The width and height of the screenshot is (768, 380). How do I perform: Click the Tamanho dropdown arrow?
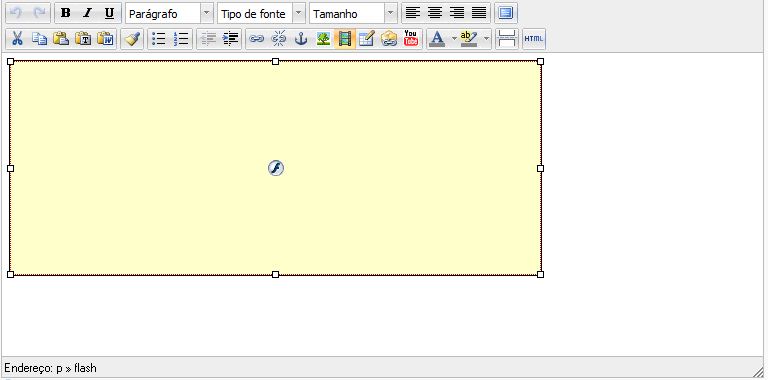tap(391, 14)
